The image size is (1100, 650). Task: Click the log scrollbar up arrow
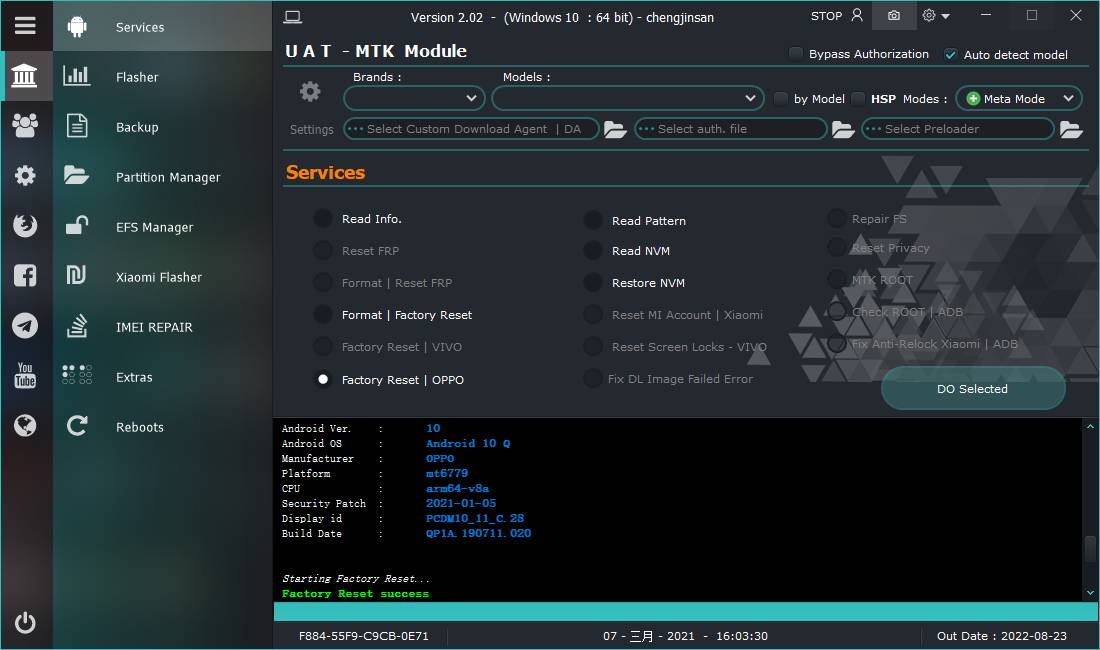tap(1090, 426)
